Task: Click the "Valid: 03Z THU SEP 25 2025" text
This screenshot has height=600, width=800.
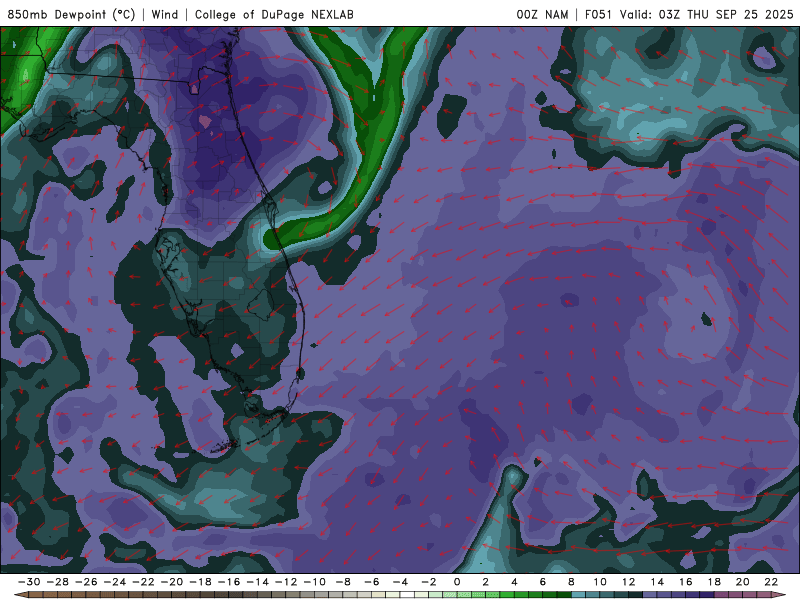Action: click(x=707, y=14)
